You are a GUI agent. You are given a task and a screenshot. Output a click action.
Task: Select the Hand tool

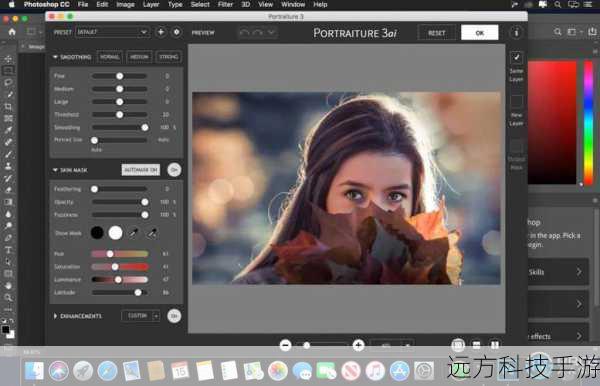coord(8,285)
